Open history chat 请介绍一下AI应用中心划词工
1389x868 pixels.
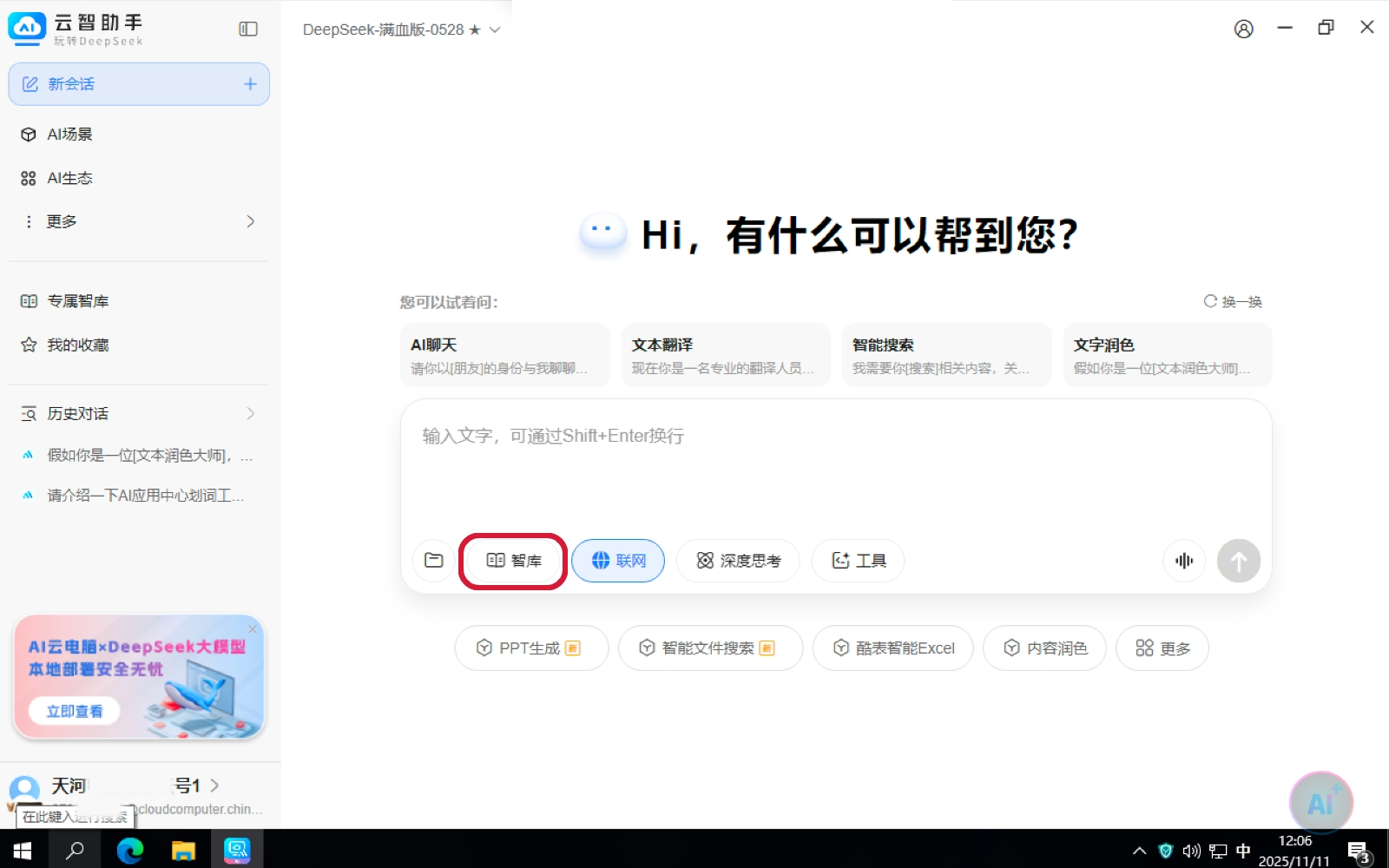coord(139,496)
